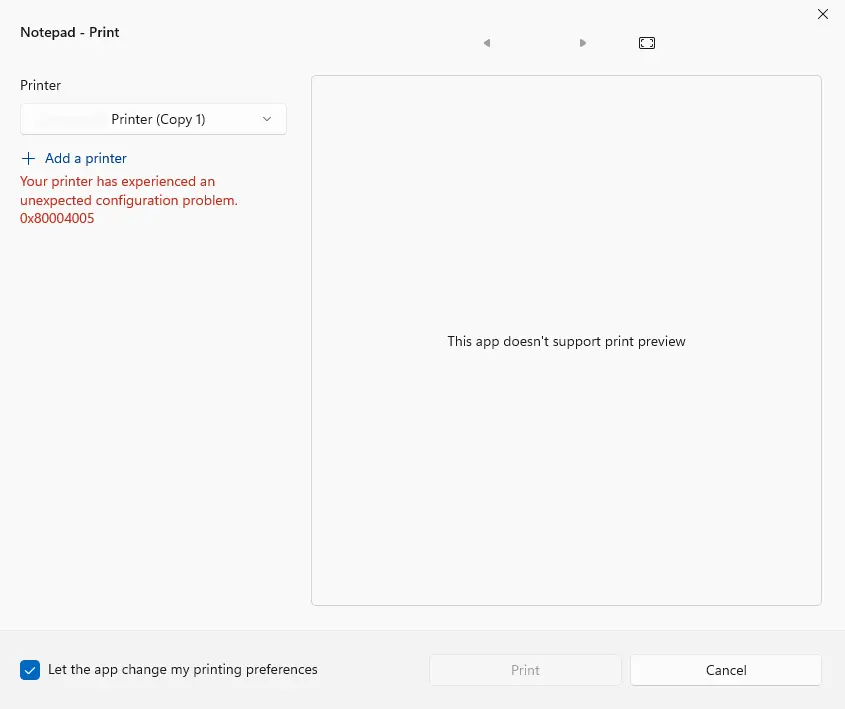Click the 0x80004005 error code text

tap(57, 218)
